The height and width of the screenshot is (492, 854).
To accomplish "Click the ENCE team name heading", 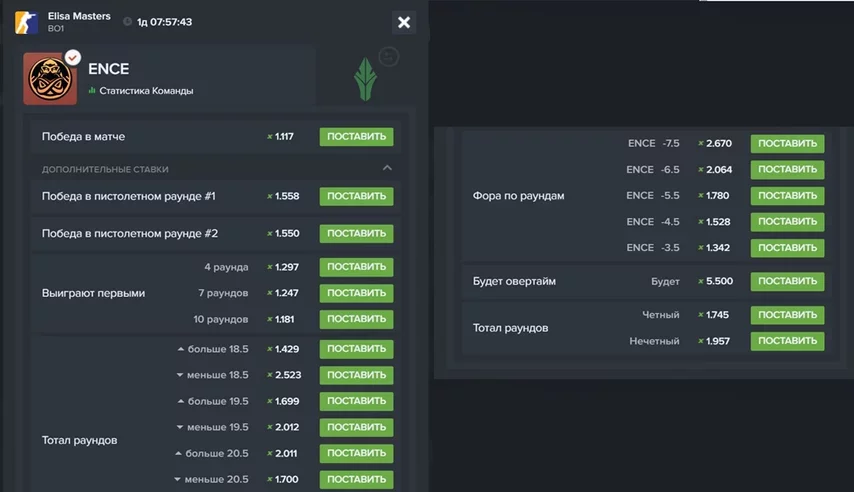I will 109,69.
